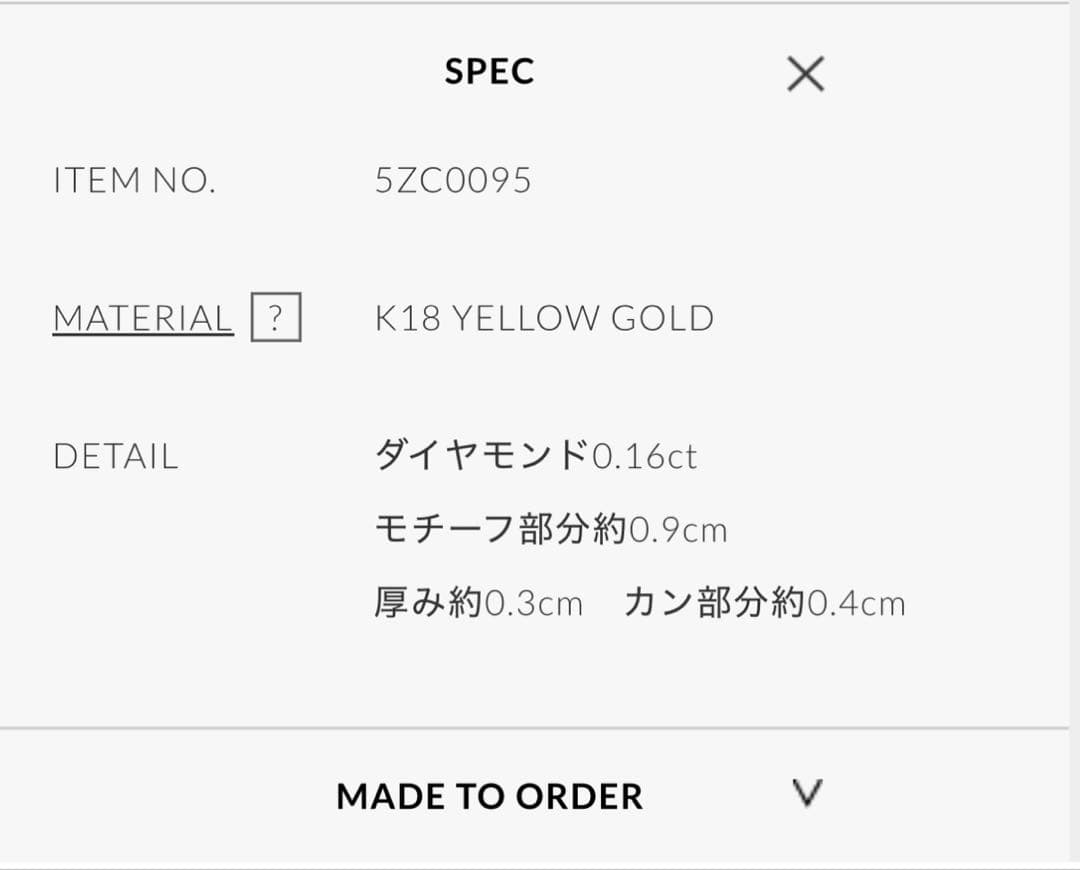Click the DETAIL label on the left
Screen dimensions: 1080x870
(115, 456)
